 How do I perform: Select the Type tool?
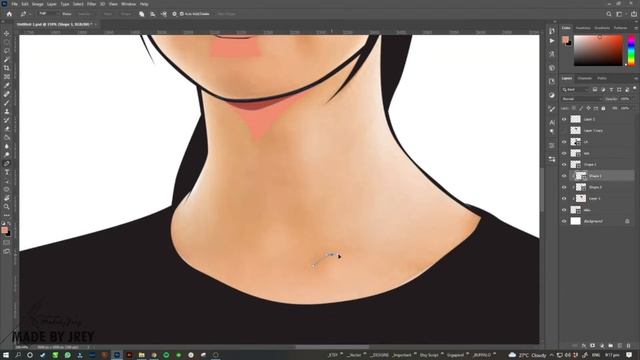click(7, 172)
